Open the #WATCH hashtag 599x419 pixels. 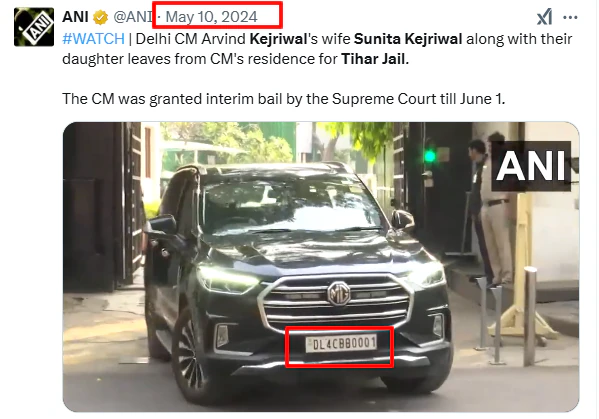(94, 39)
